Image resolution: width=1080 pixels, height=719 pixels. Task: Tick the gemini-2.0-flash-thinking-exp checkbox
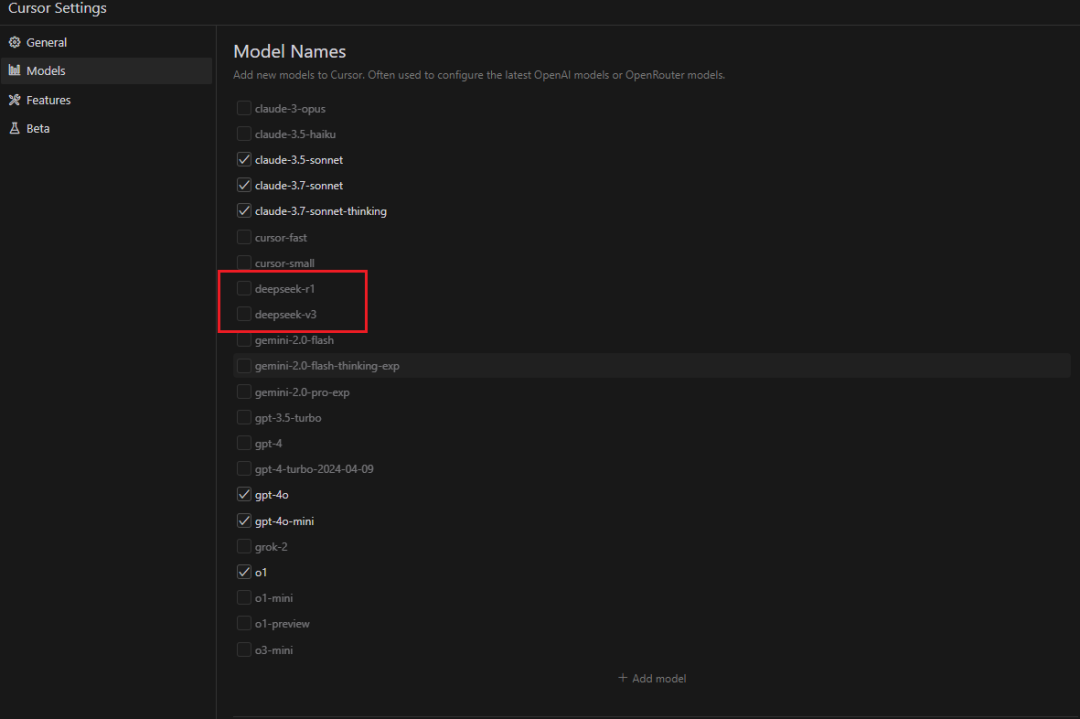[244, 366]
